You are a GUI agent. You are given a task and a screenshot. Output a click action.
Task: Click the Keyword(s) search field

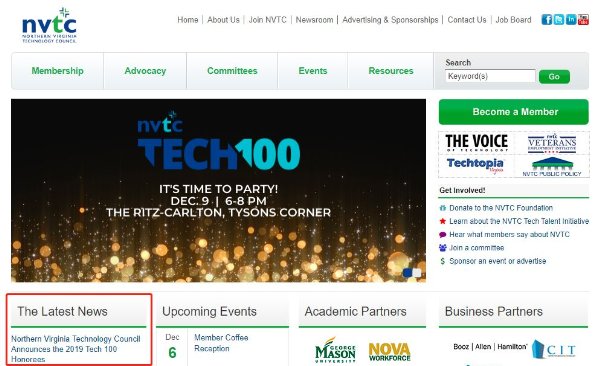pyautogui.click(x=490, y=76)
